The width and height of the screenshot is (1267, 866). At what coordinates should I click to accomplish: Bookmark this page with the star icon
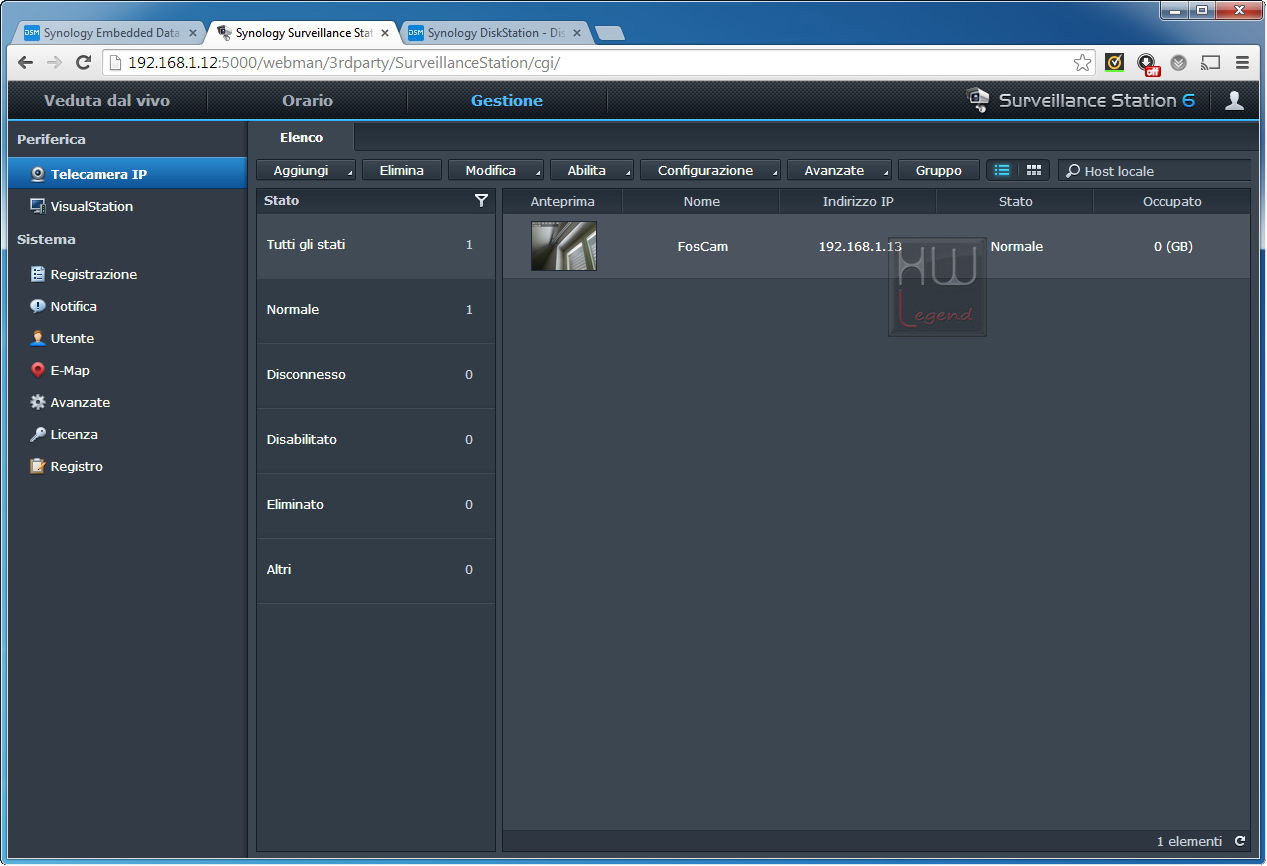[x=1082, y=62]
